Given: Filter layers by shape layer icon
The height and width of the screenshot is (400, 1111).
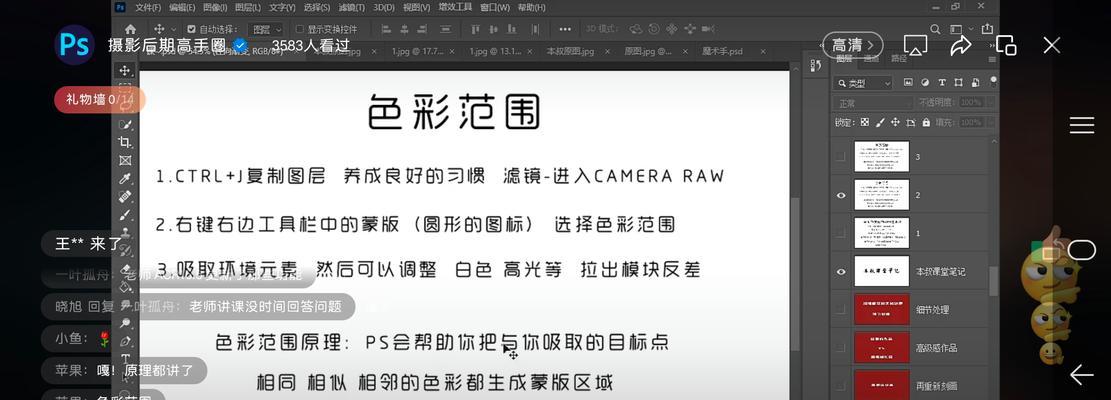Looking at the screenshot, I should (958, 83).
